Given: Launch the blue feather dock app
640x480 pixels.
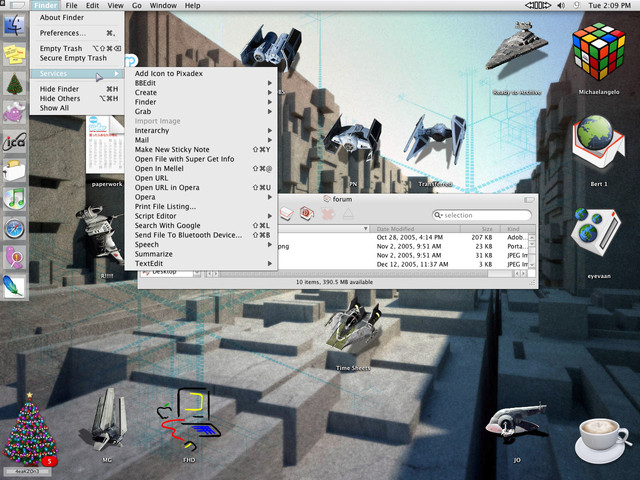Looking at the screenshot, I should point(13,286).
